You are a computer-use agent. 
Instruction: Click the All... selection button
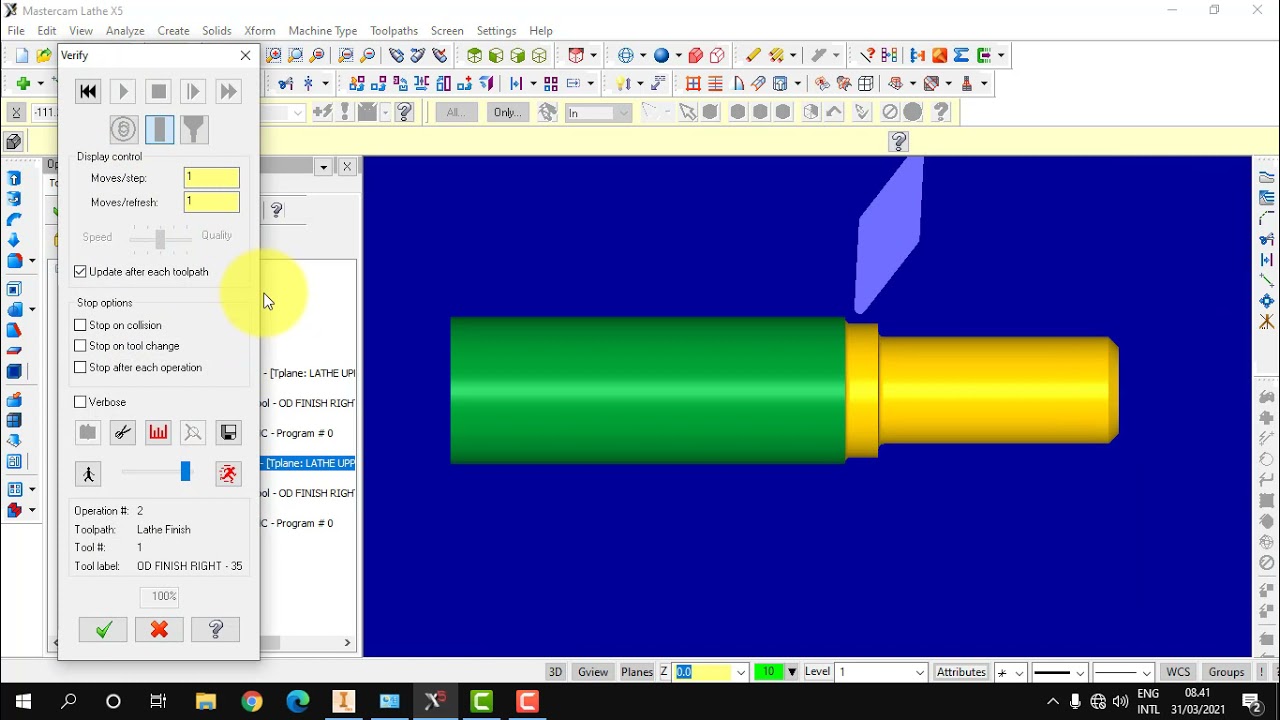[456, 112]
